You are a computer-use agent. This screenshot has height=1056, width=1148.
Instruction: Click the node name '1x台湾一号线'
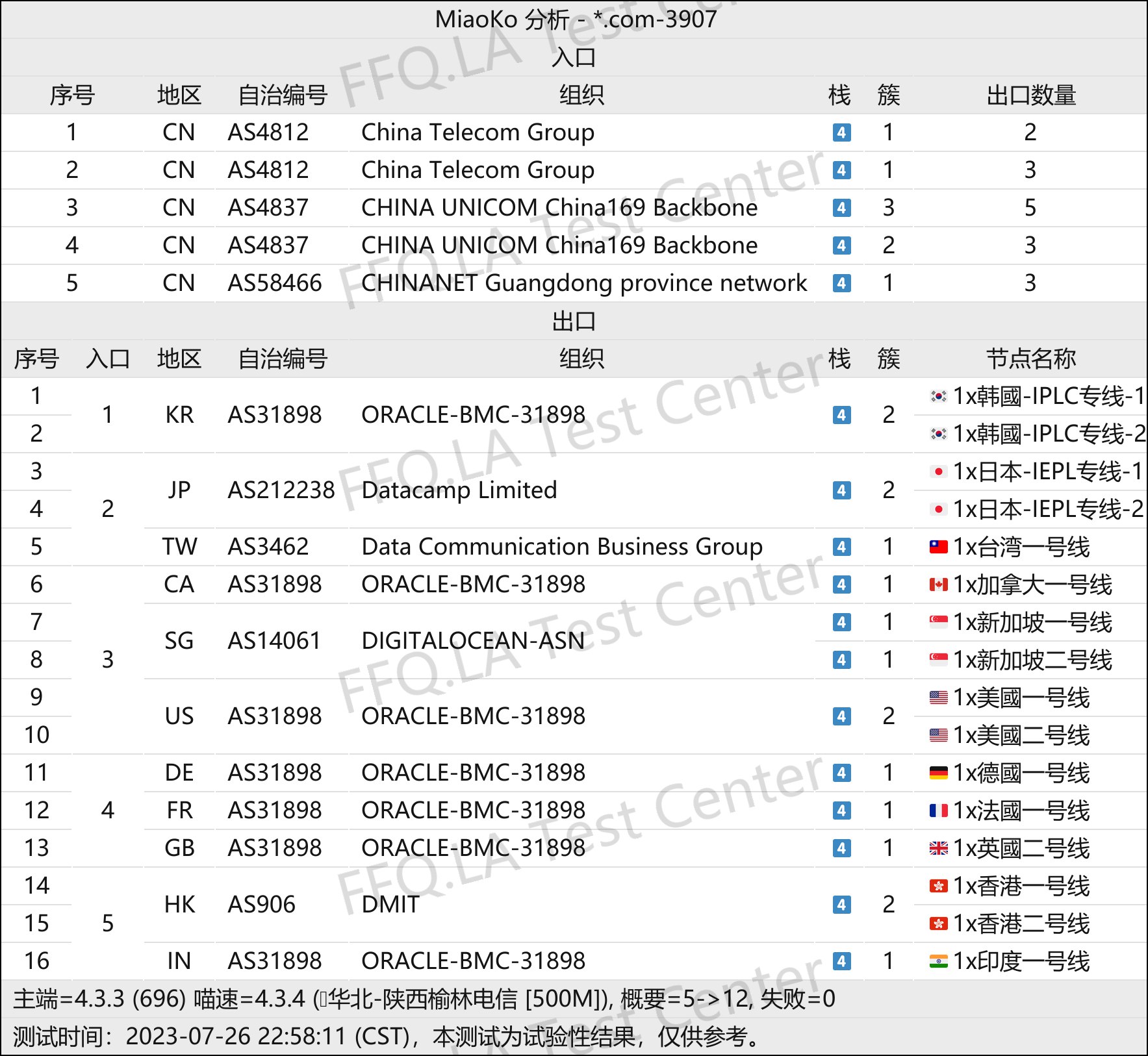point(1021,547)
